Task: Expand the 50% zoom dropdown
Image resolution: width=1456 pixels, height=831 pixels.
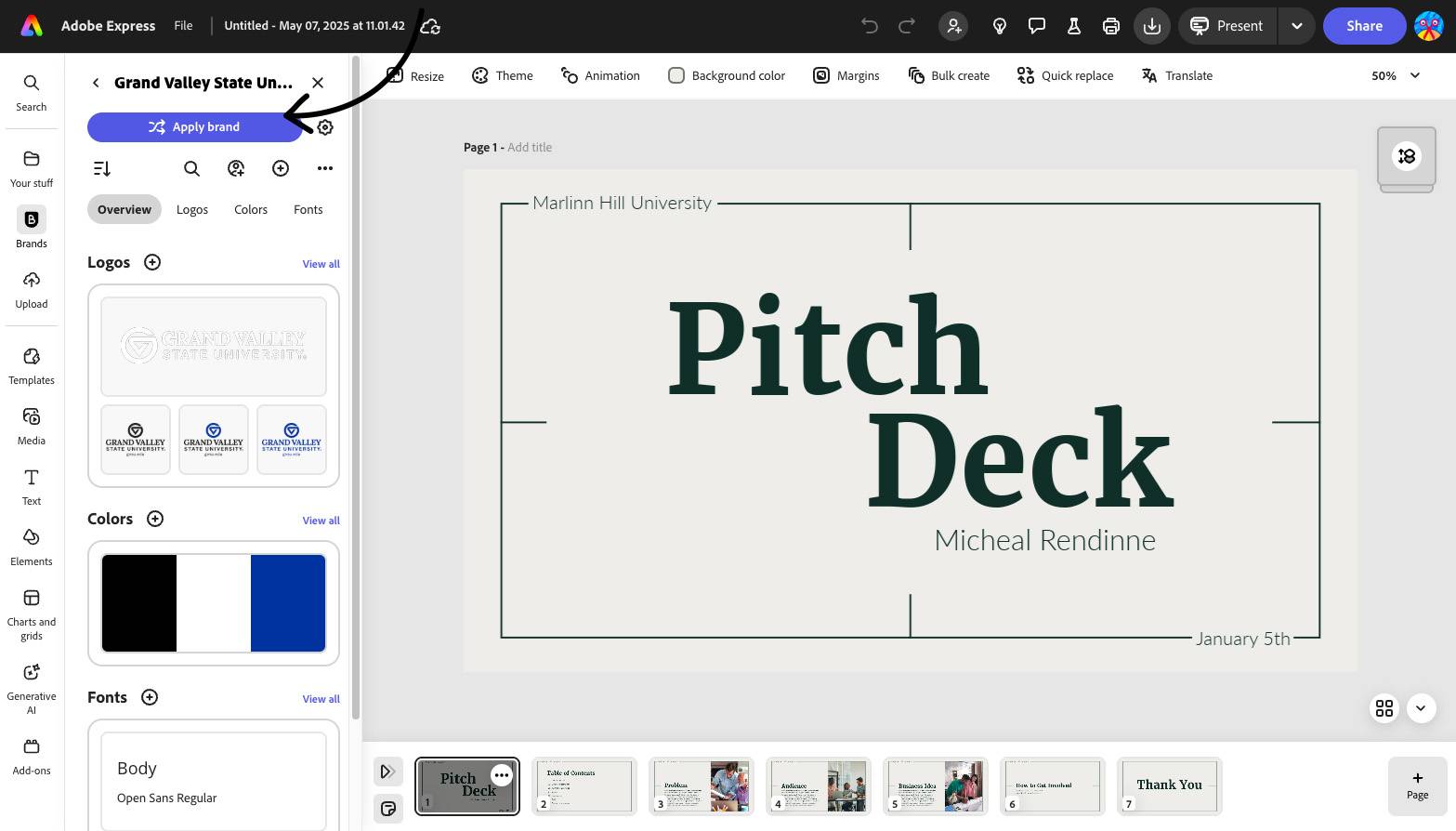Action: coord(1396,75)
